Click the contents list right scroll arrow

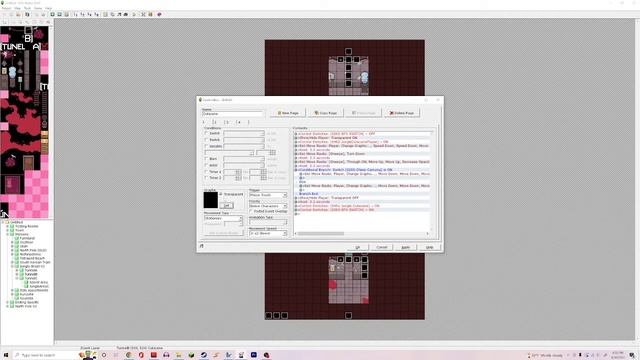click(427, 233)
